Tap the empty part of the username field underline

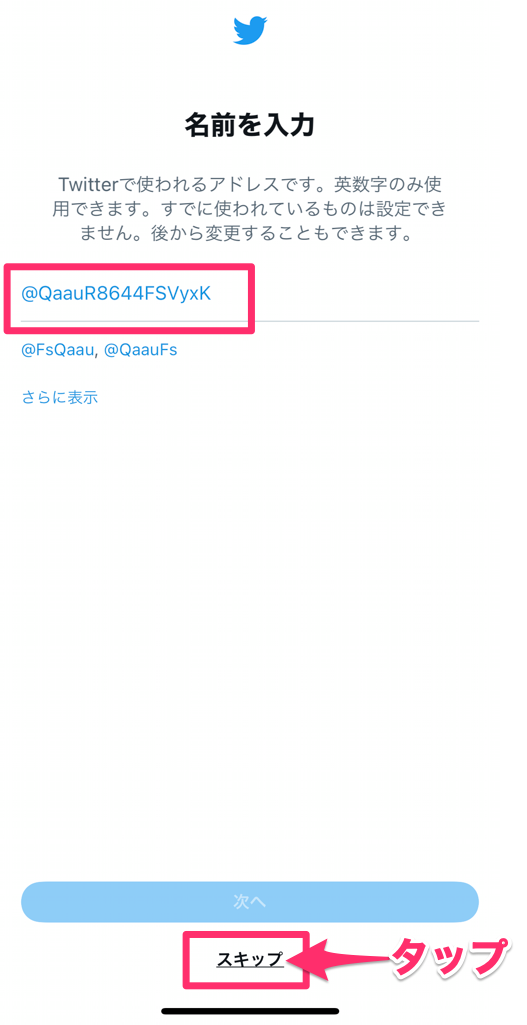point(366,320)
